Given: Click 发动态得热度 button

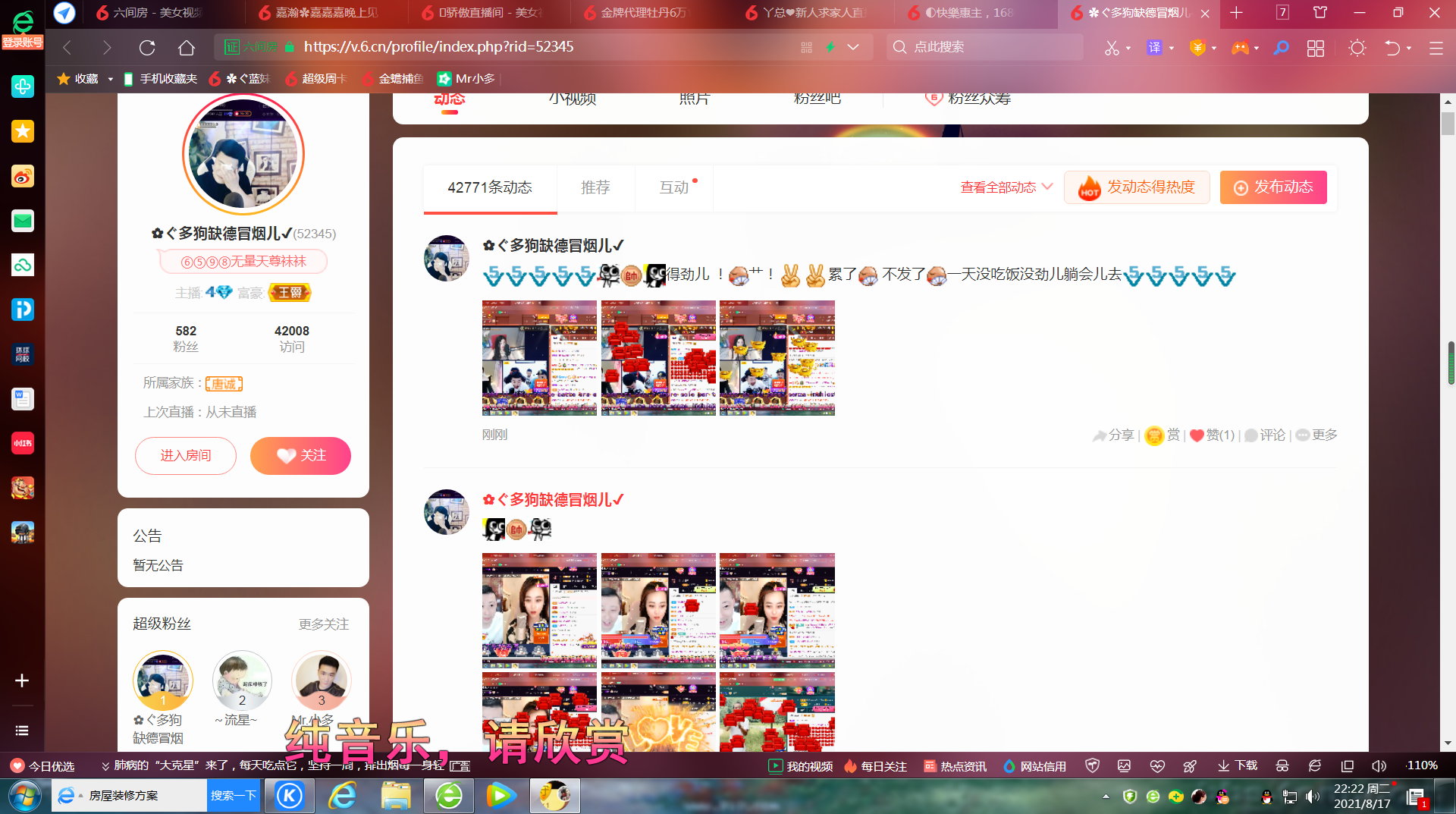Looking at the screenshot, I should tap(1137, 187).
